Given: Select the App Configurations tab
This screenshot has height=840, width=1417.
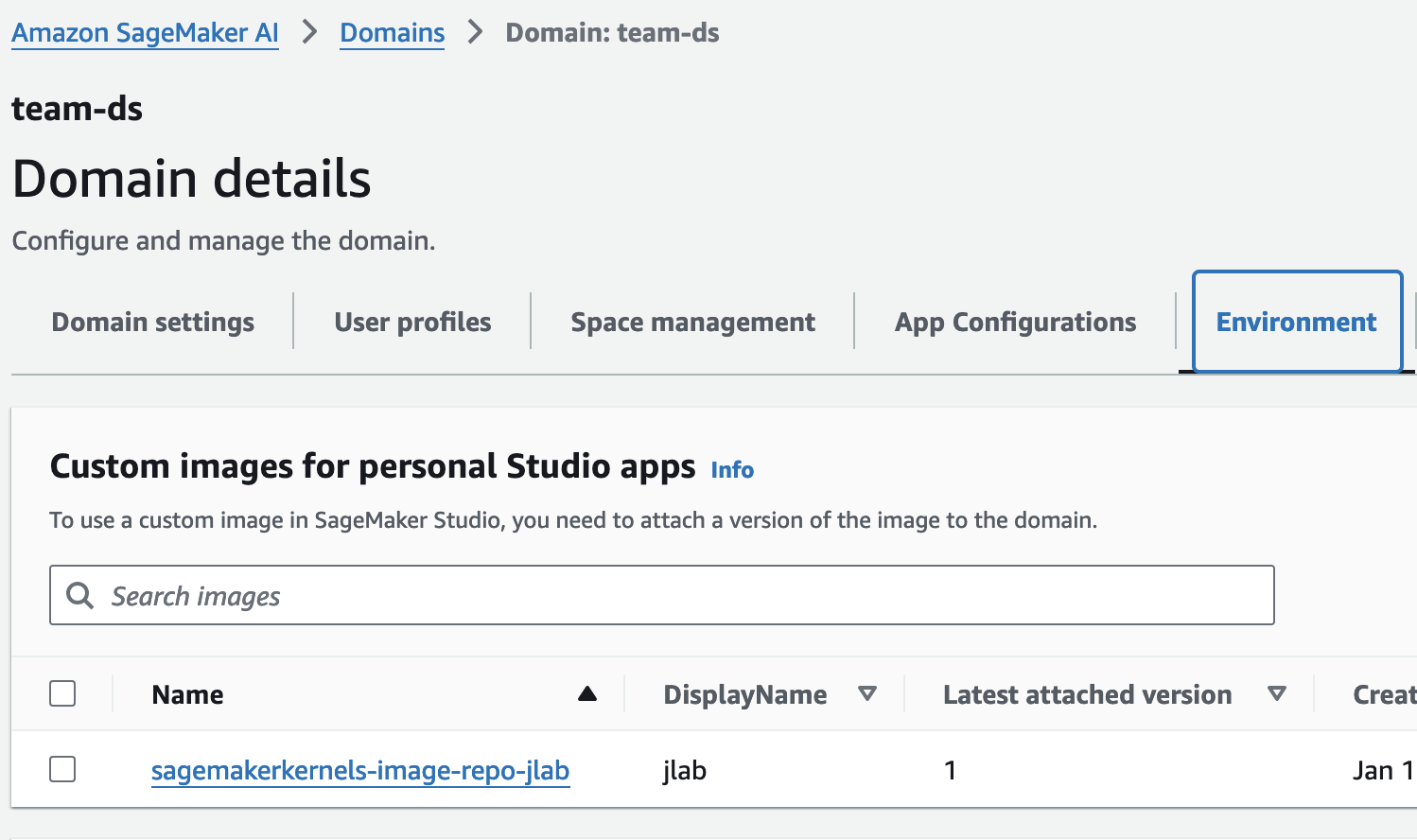Looking at the screenshot, I should [x=1015, y=323].
